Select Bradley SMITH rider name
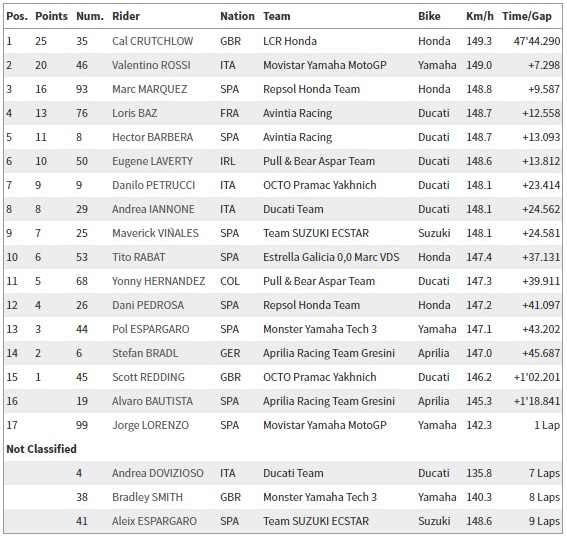 tap(148, 497)
